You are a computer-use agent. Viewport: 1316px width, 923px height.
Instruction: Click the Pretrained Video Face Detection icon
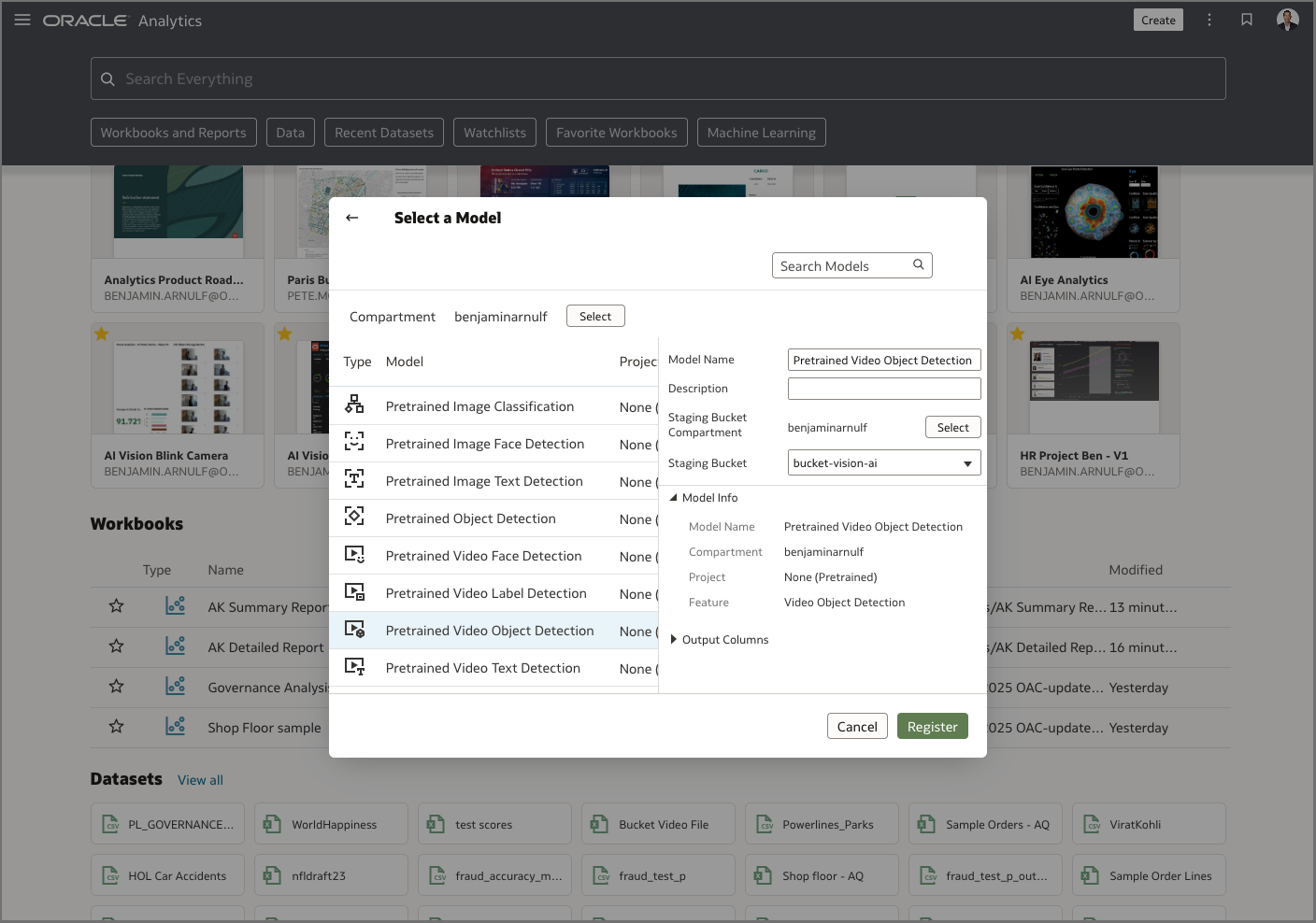coord(355,554)
